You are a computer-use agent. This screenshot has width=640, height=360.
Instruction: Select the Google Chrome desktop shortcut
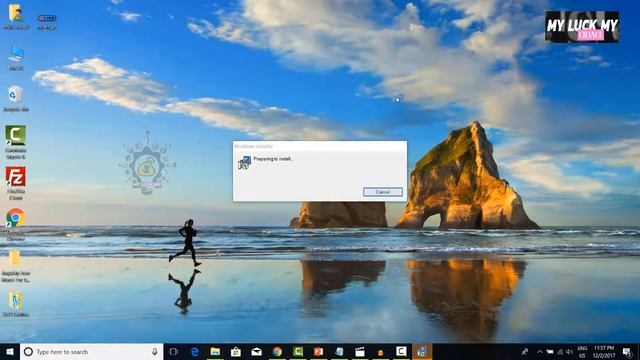[16, 224]
